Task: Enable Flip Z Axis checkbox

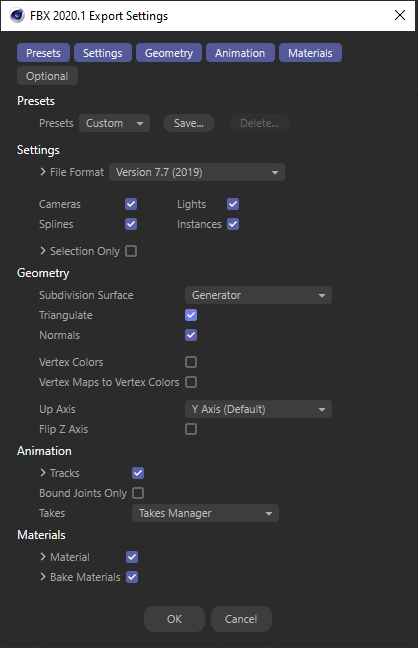Action: click(x=191, y=429)
